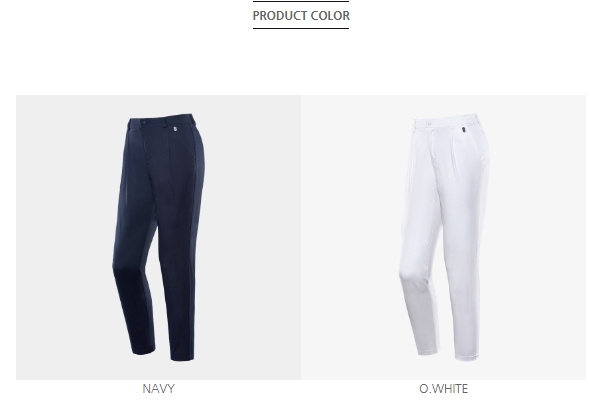Click the waist button on white pants
The width and height of the screenshot is (591, 407).
coord(429,123)
